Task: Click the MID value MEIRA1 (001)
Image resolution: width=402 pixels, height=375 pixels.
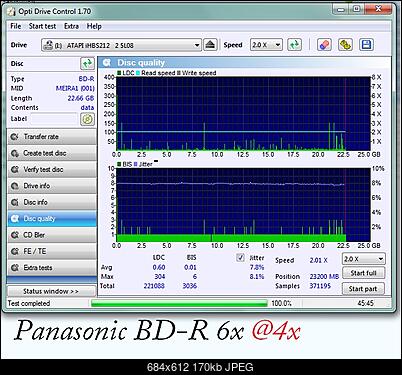Action: [x=75, y=88]
